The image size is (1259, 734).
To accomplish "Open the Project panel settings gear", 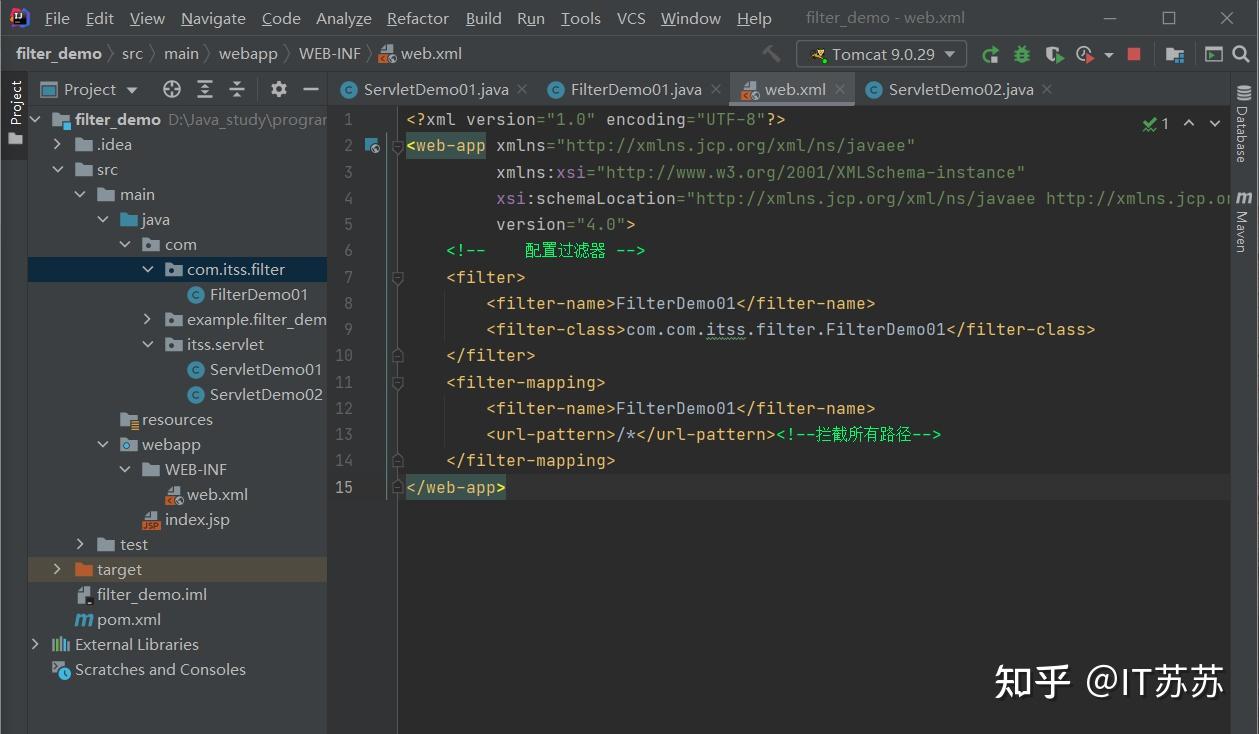I will coord(279,89).
